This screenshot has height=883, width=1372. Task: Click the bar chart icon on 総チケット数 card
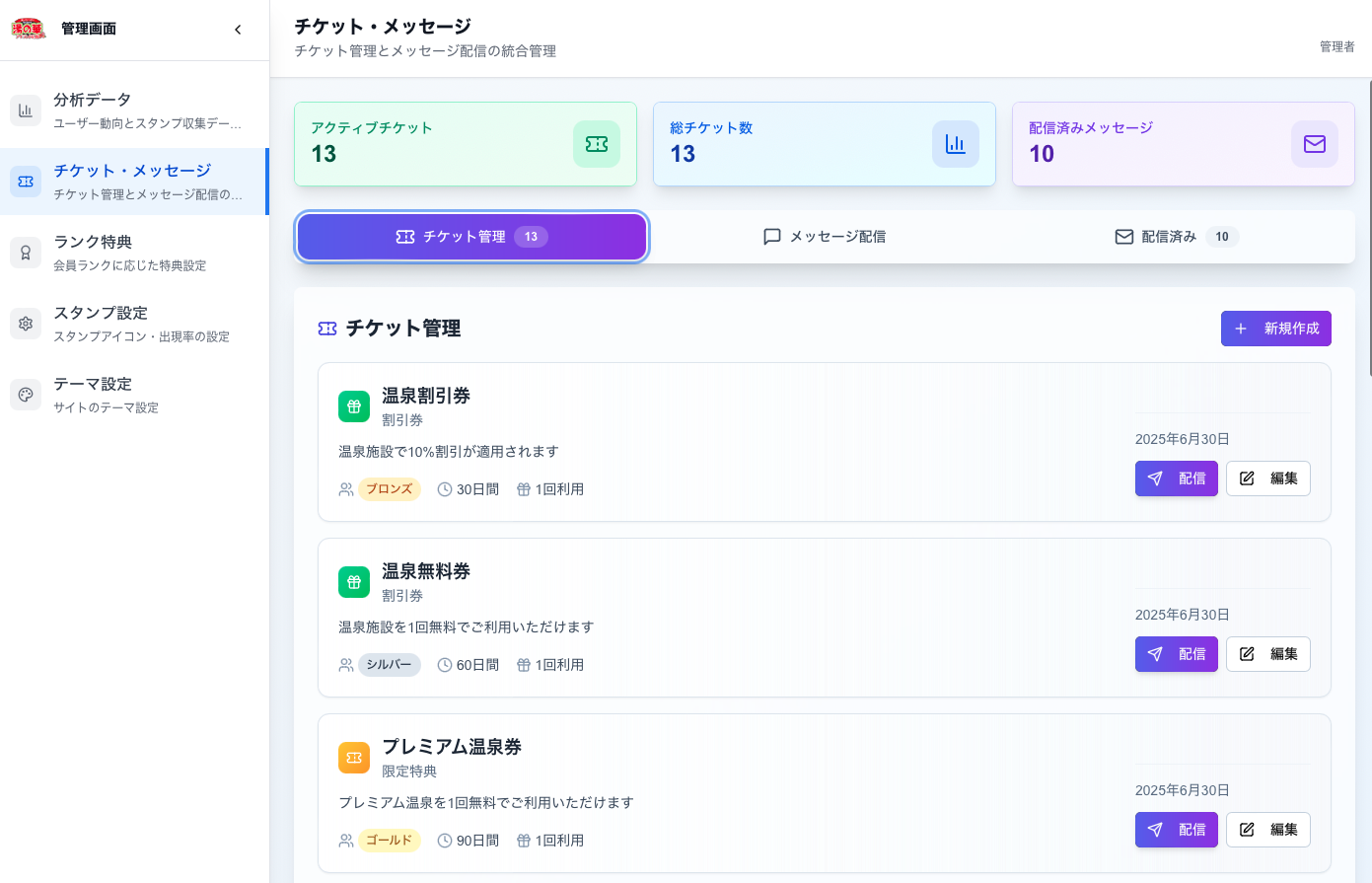[955, 144]
